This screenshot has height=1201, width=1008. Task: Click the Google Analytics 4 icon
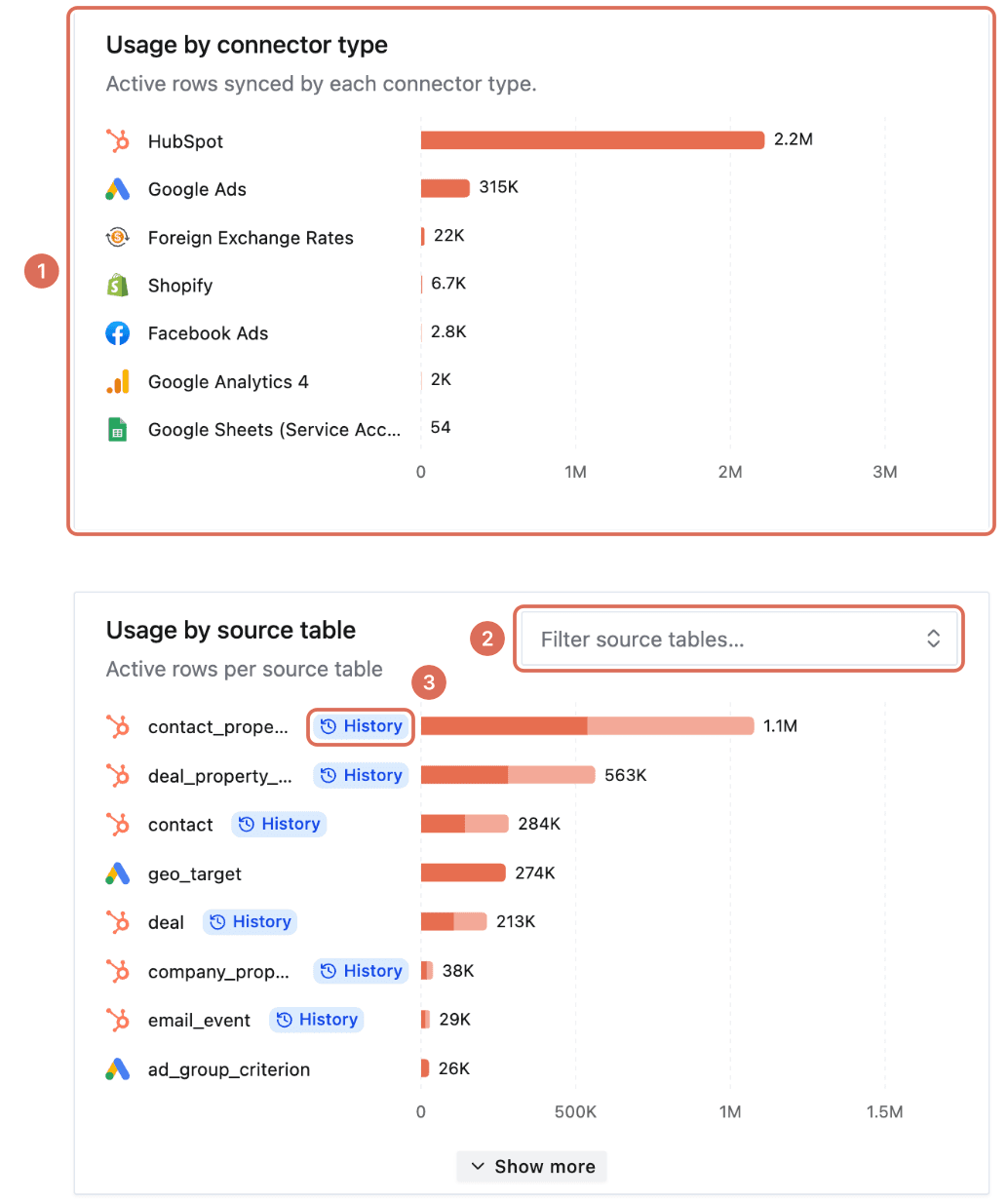(118, 381)
